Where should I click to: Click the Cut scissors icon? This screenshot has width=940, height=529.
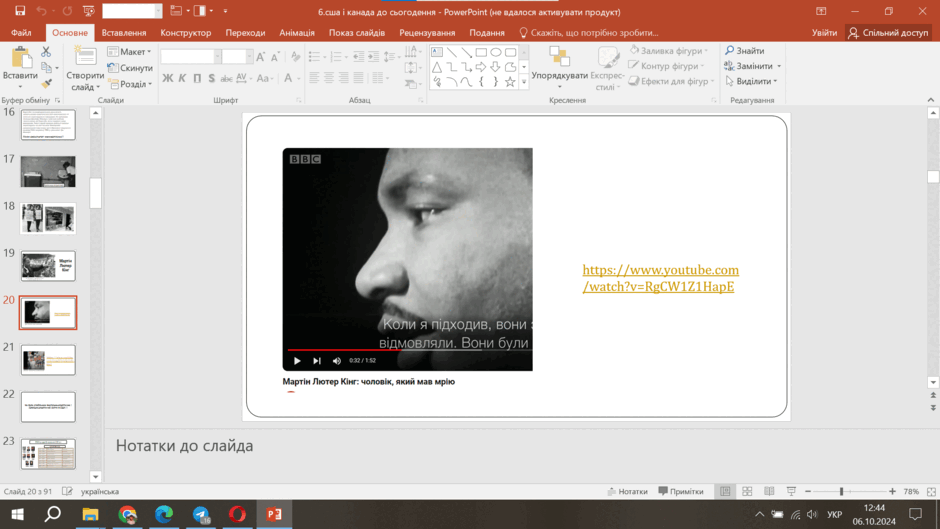[x=46, y=53]
